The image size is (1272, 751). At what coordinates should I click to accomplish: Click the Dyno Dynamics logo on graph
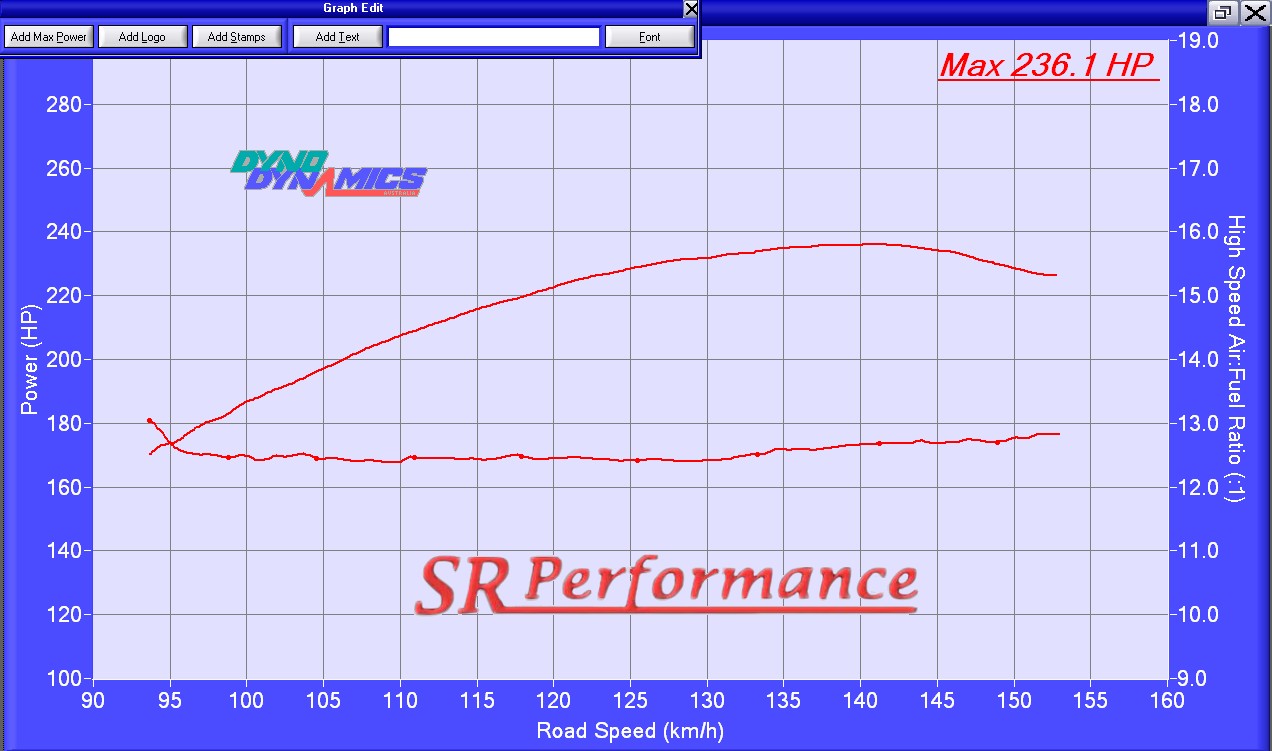[328, 173]
